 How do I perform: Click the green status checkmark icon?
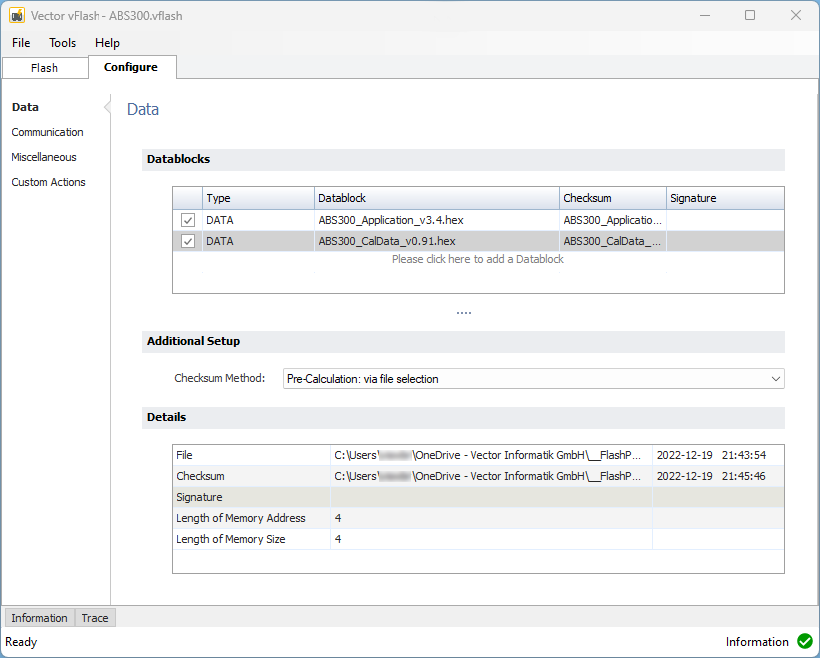click(805, 641)
